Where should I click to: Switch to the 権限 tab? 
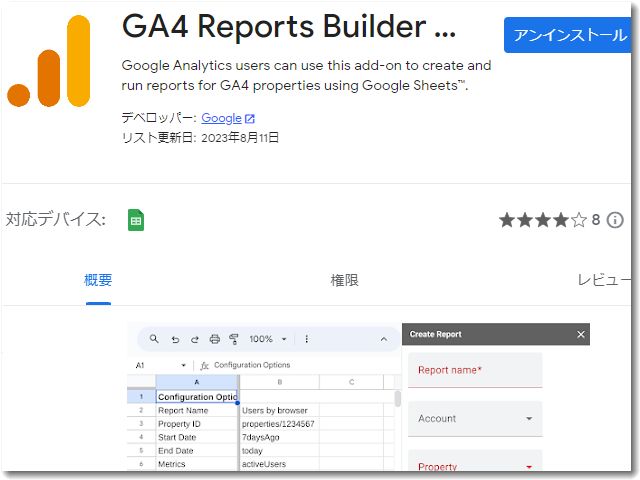point(344,280)
